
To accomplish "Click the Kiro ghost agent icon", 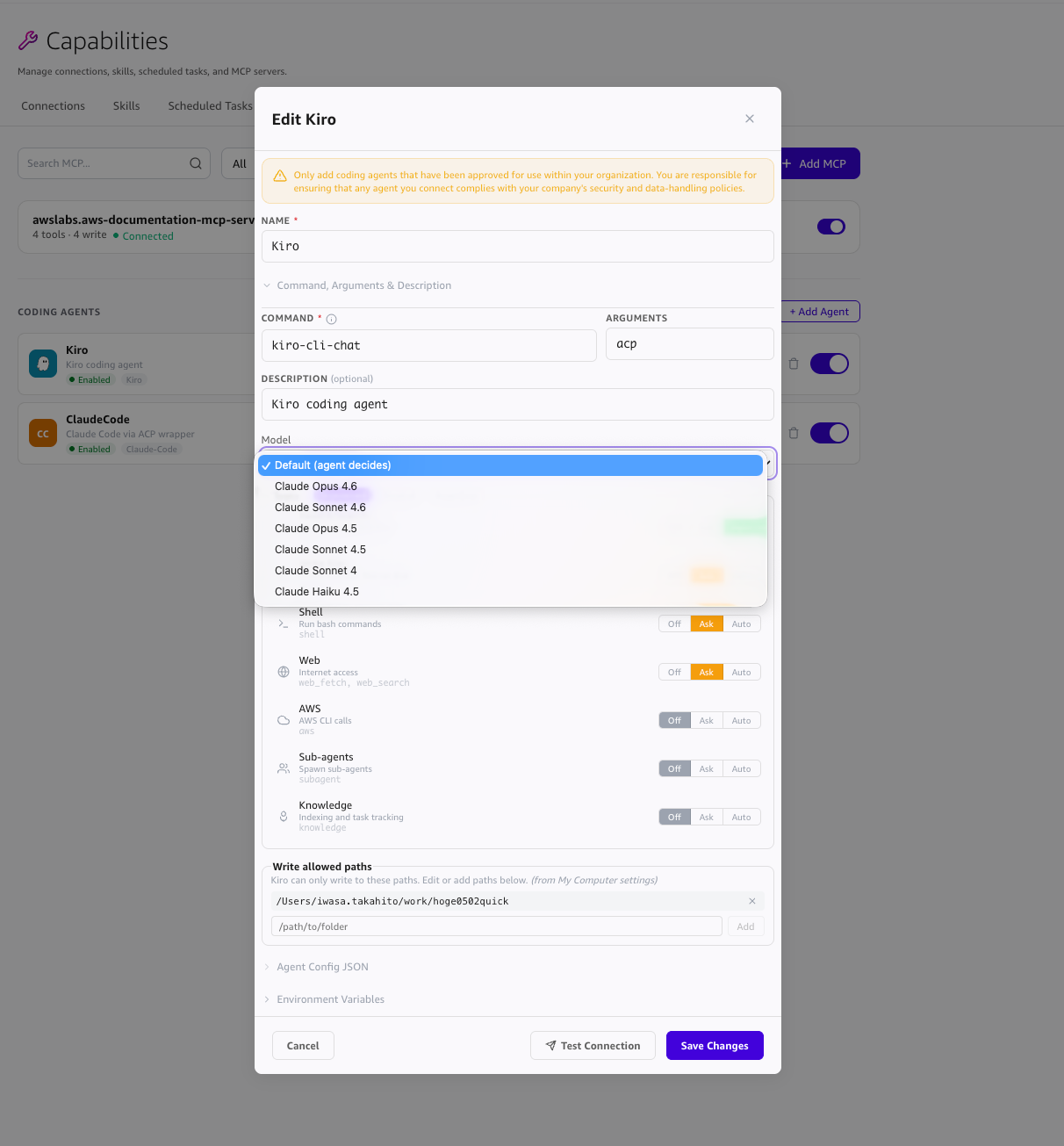I will pos(43,364).
